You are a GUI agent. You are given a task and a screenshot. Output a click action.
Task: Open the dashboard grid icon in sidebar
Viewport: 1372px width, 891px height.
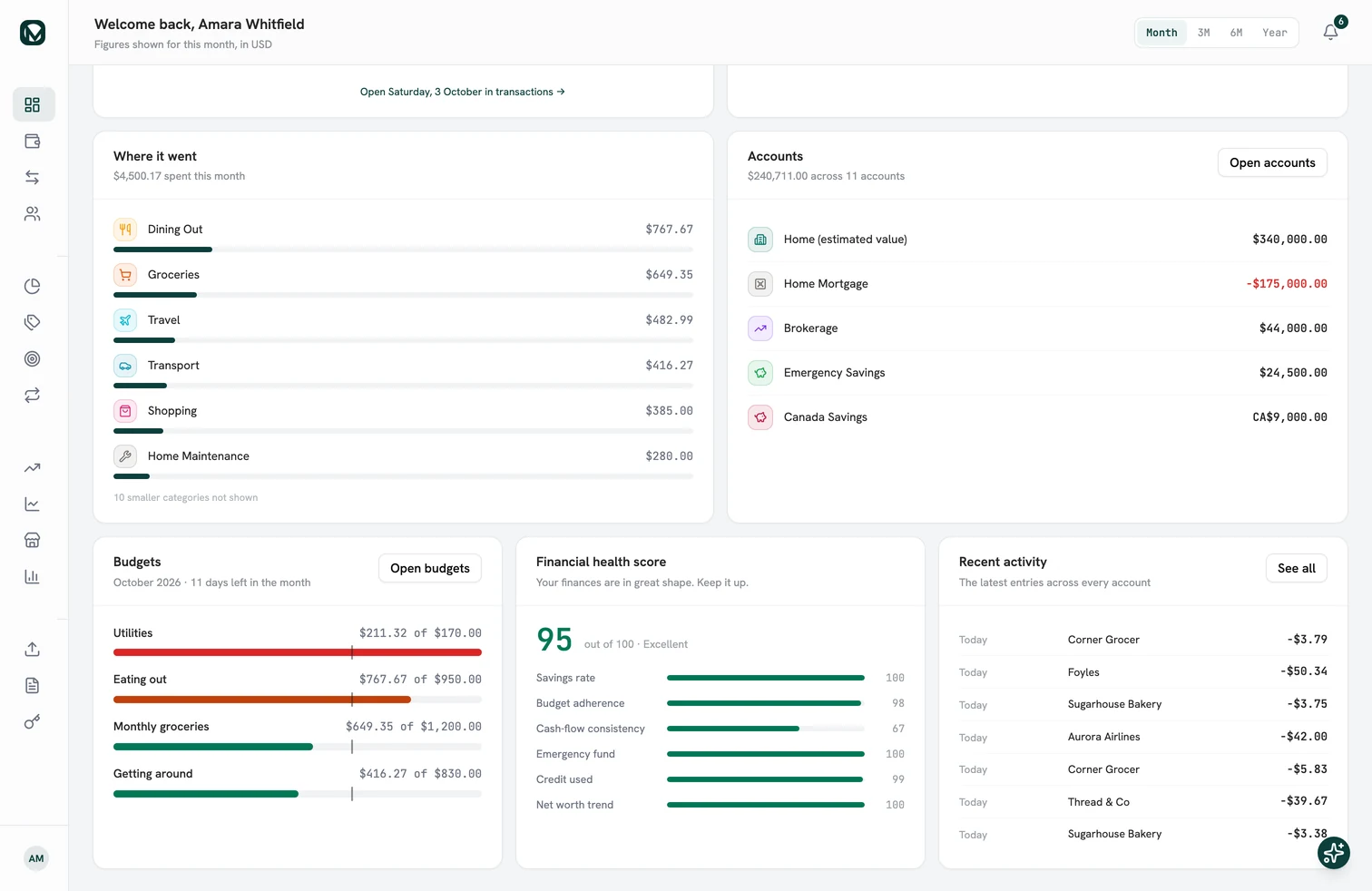(33, 104)
